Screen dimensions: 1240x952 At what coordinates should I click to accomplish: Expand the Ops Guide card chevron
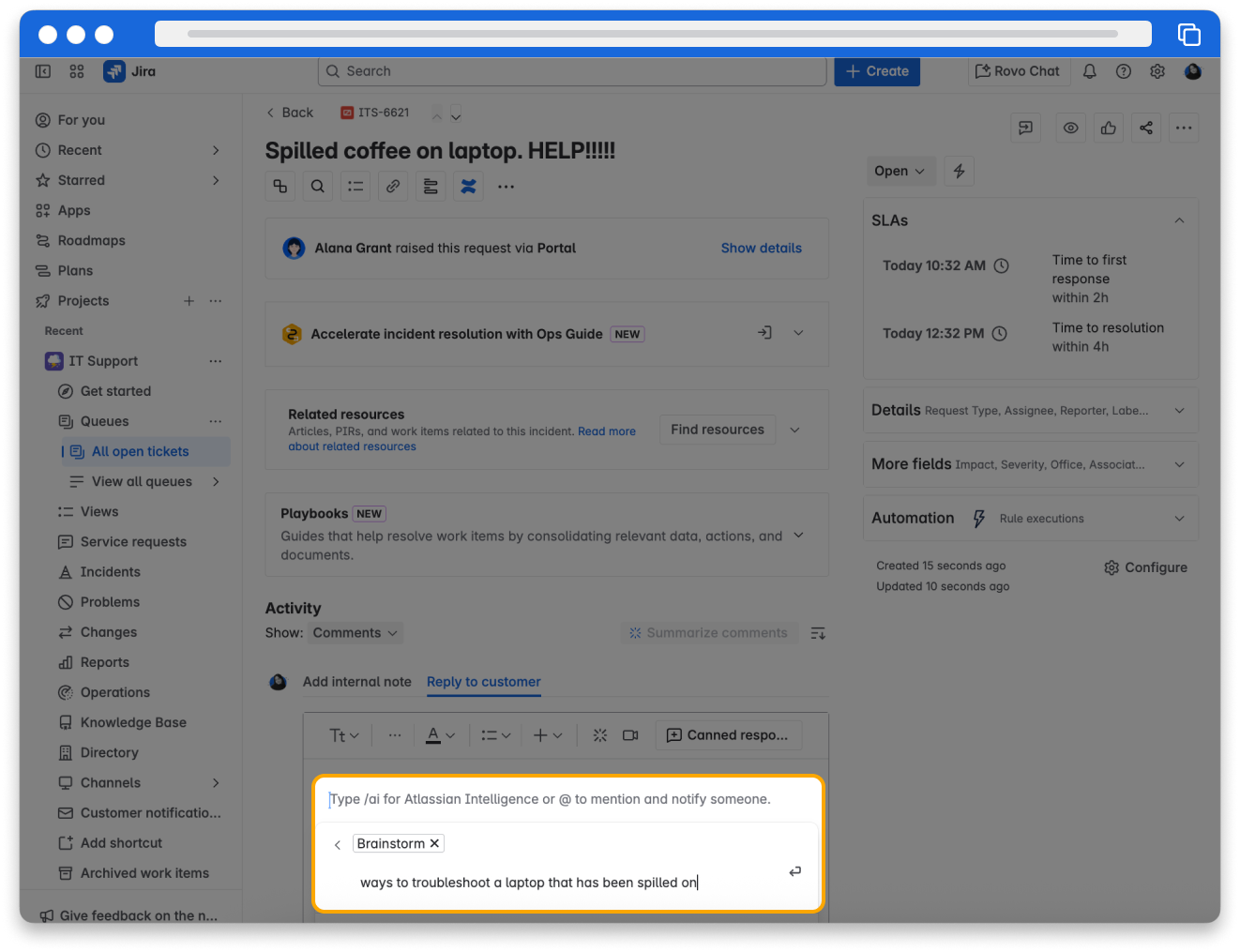point(798,333)
